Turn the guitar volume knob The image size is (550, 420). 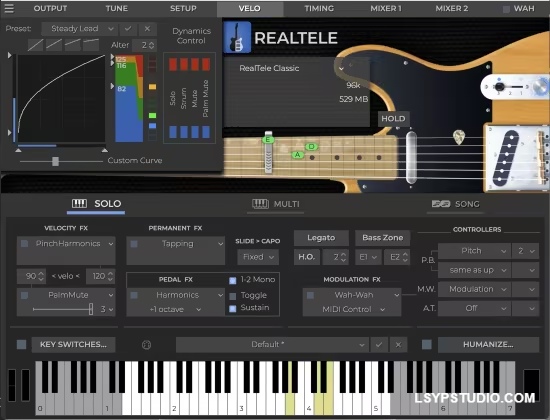pyautogui.click(x=541, y=87)
